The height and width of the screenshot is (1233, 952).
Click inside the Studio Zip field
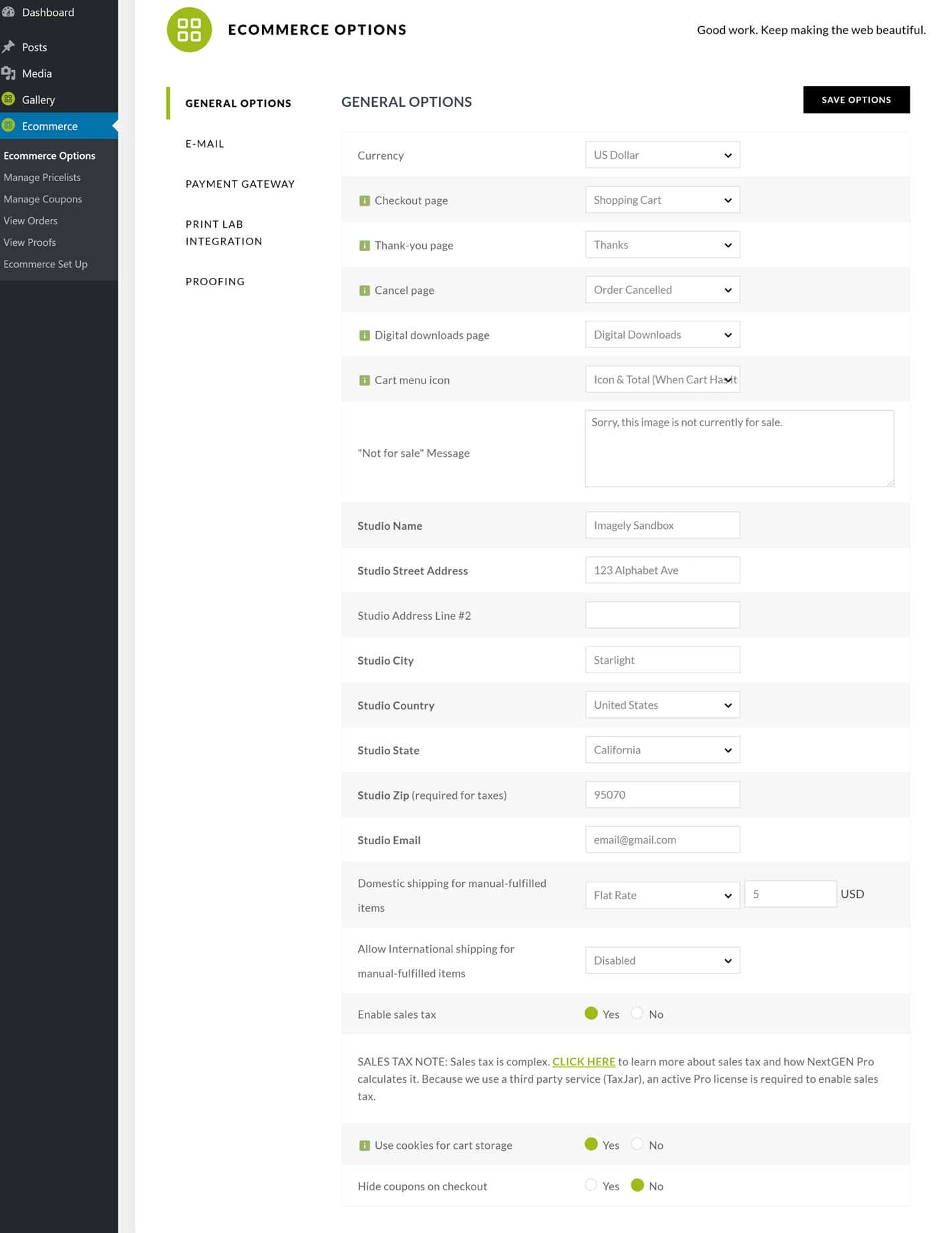[662, 794]
